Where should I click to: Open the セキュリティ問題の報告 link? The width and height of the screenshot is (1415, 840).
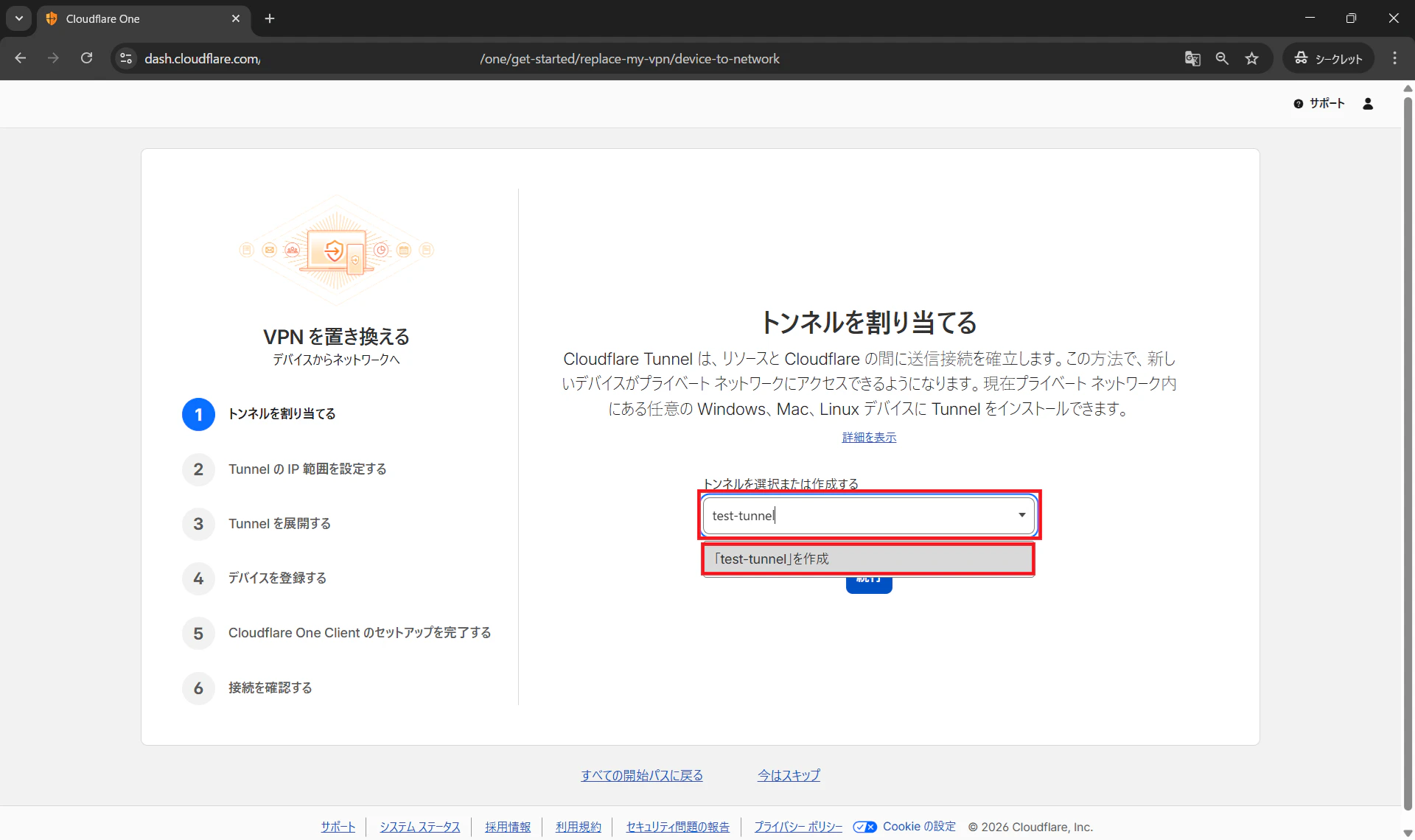pos(678,827)
